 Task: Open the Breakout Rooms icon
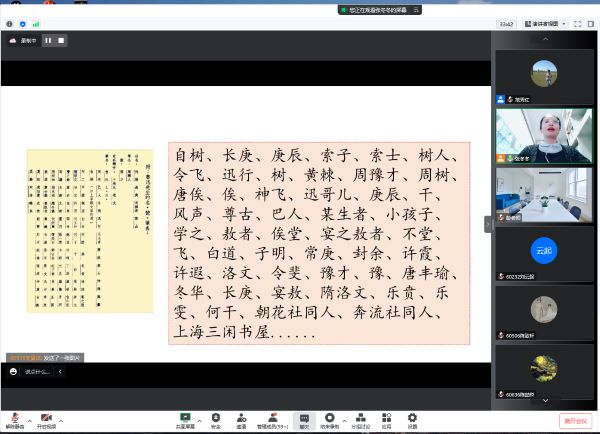[359, 419]
